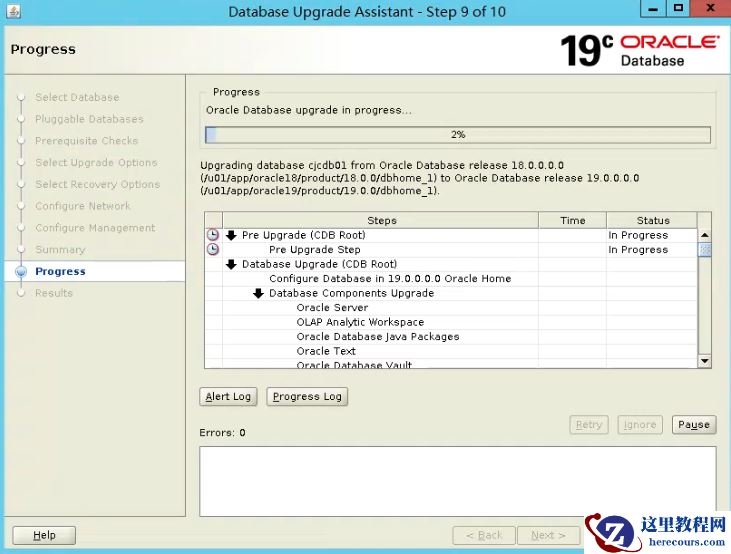
Task: Click the steps list scroll down arrow
Action: tap(704, 361)
